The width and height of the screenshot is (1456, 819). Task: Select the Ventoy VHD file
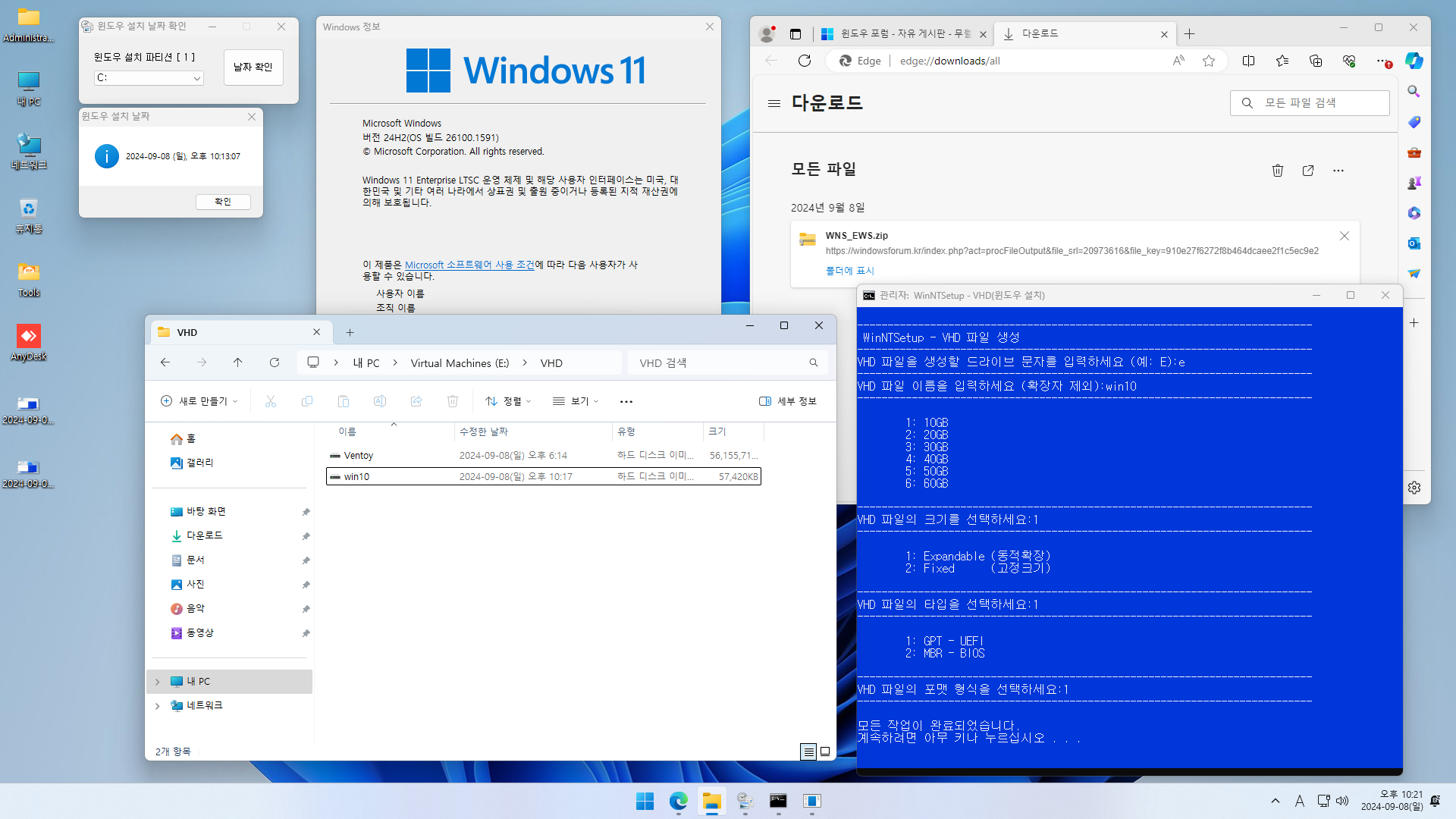pos(543,456)
